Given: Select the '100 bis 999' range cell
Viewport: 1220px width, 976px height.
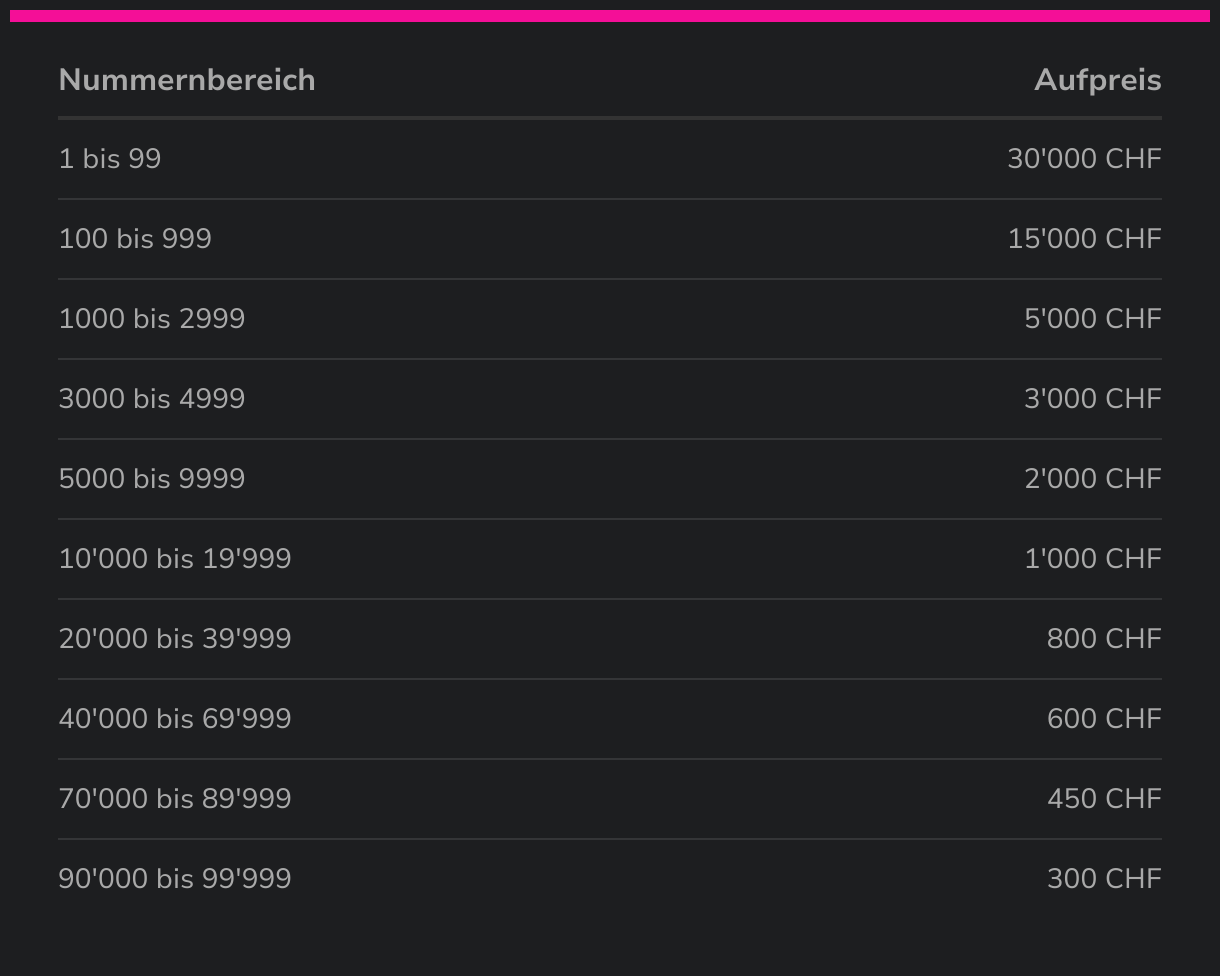Looking at the screenshot, I should 135,239.
